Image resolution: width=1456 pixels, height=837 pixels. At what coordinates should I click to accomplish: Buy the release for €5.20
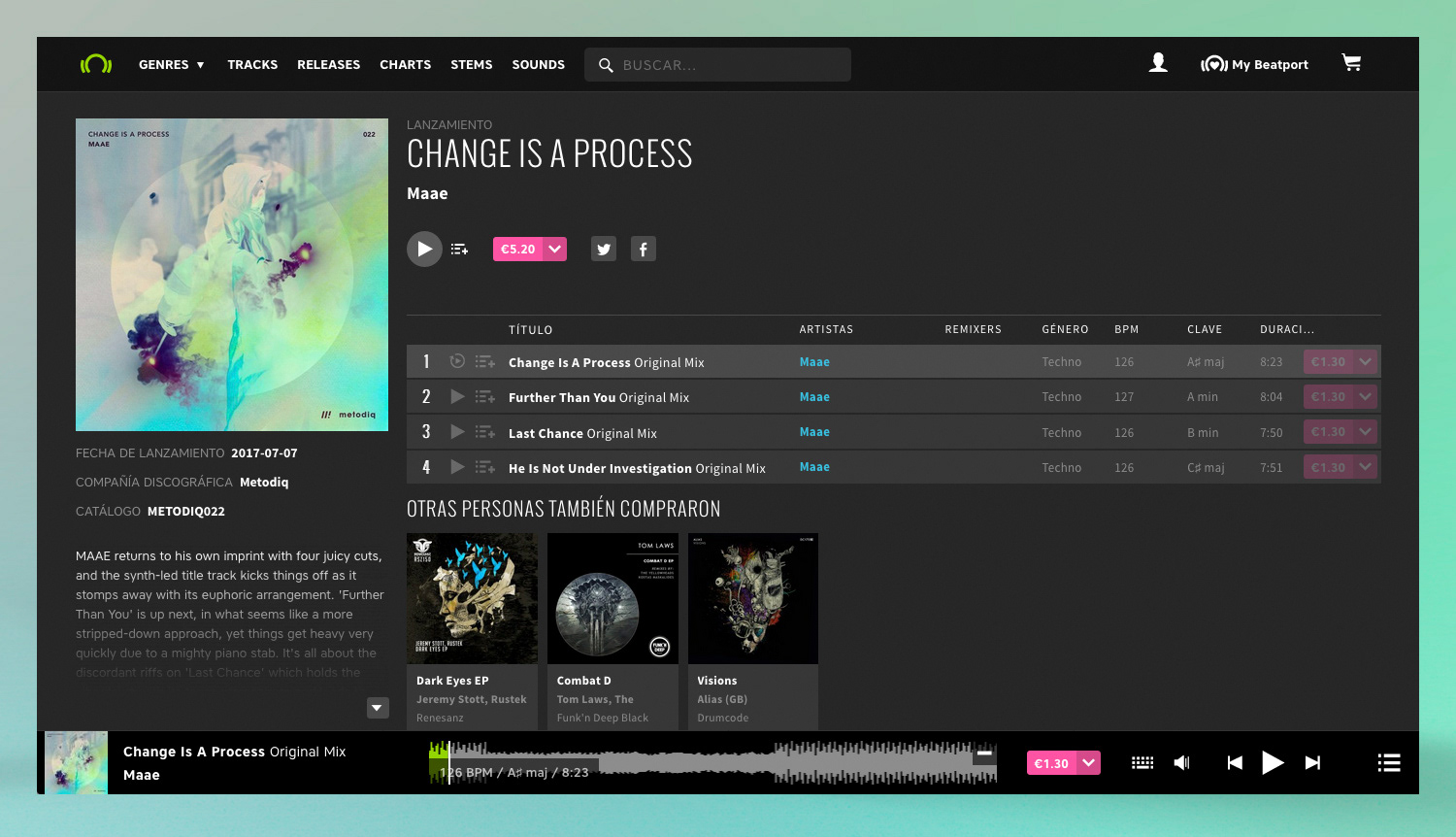pos(518,250)
